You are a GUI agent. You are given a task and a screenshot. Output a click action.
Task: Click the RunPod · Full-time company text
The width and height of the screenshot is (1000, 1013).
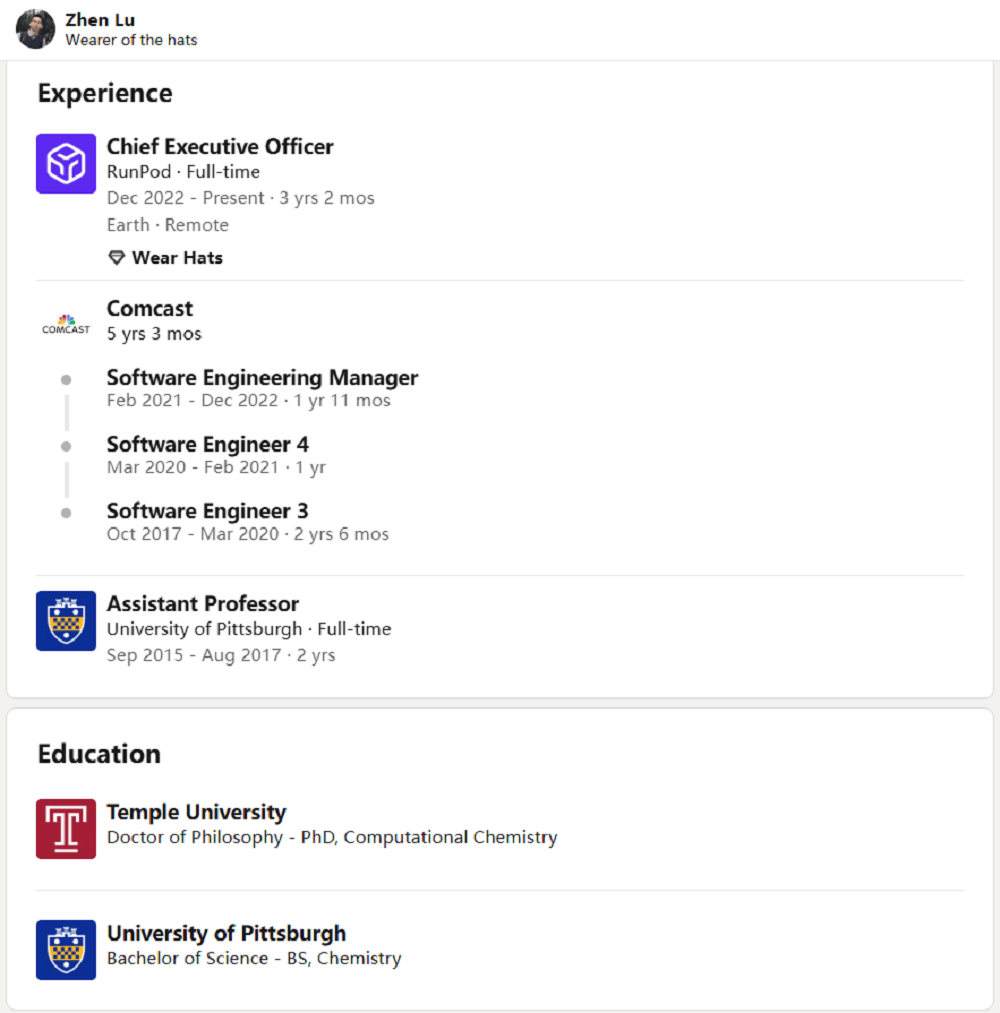(183, 172)
